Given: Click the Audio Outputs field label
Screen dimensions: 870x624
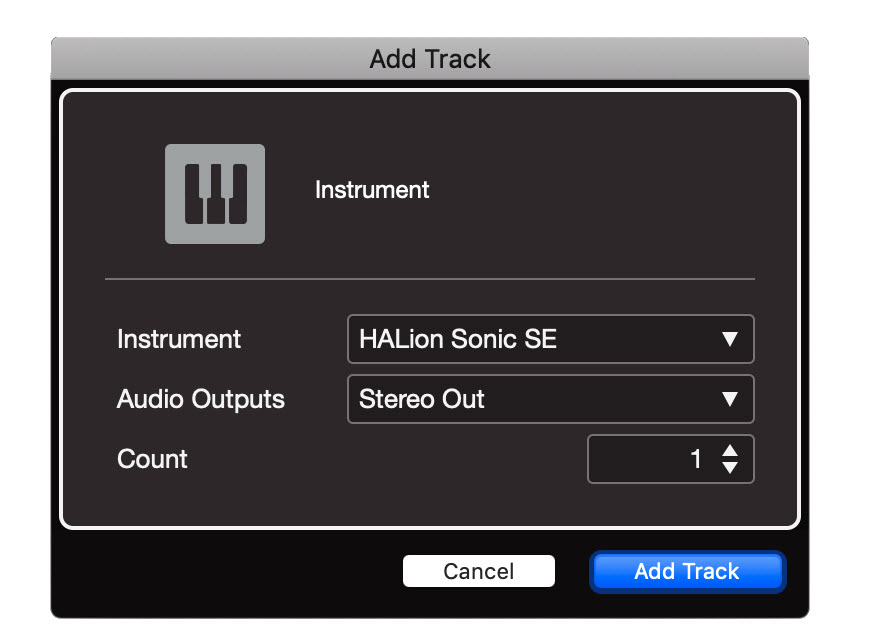Looking at the screenshot, I should (x=201, y=399).
